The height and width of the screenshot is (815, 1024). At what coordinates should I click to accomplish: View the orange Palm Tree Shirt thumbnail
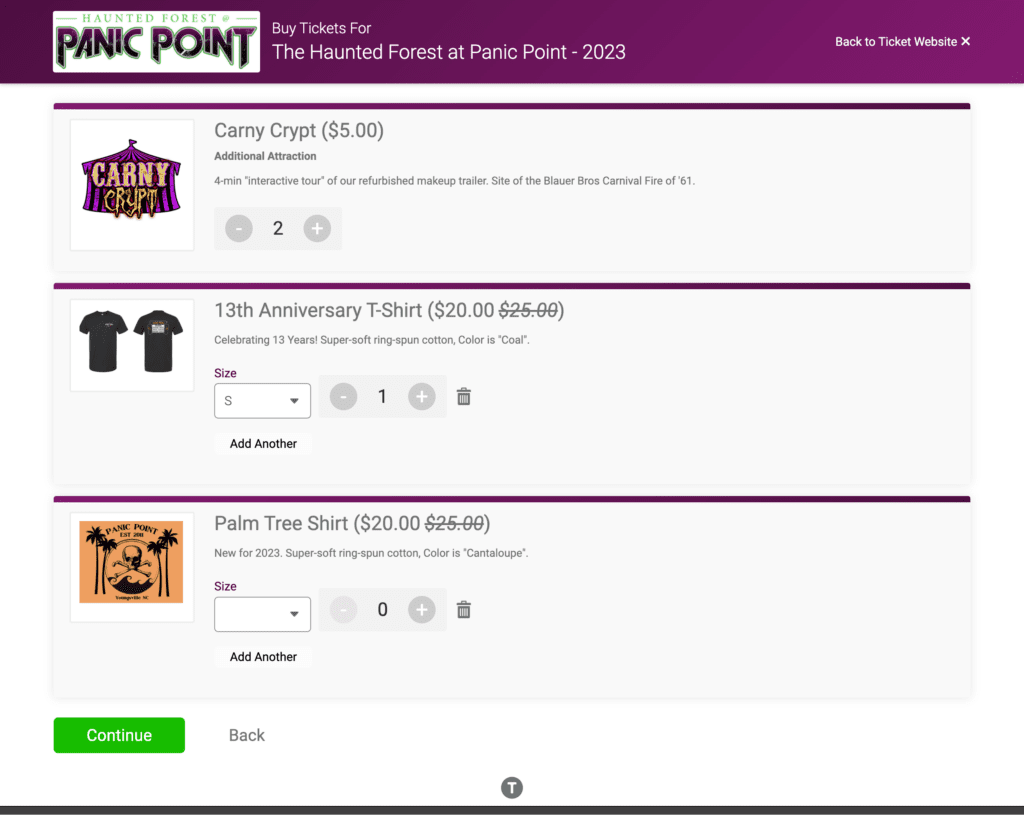point(132,567)
